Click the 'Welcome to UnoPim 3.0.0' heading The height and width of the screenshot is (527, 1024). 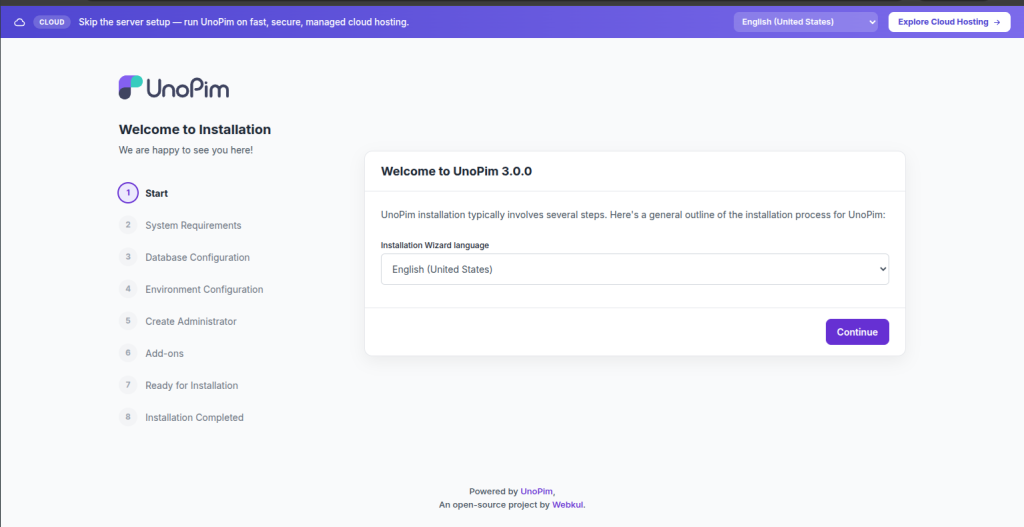(456, 171)
